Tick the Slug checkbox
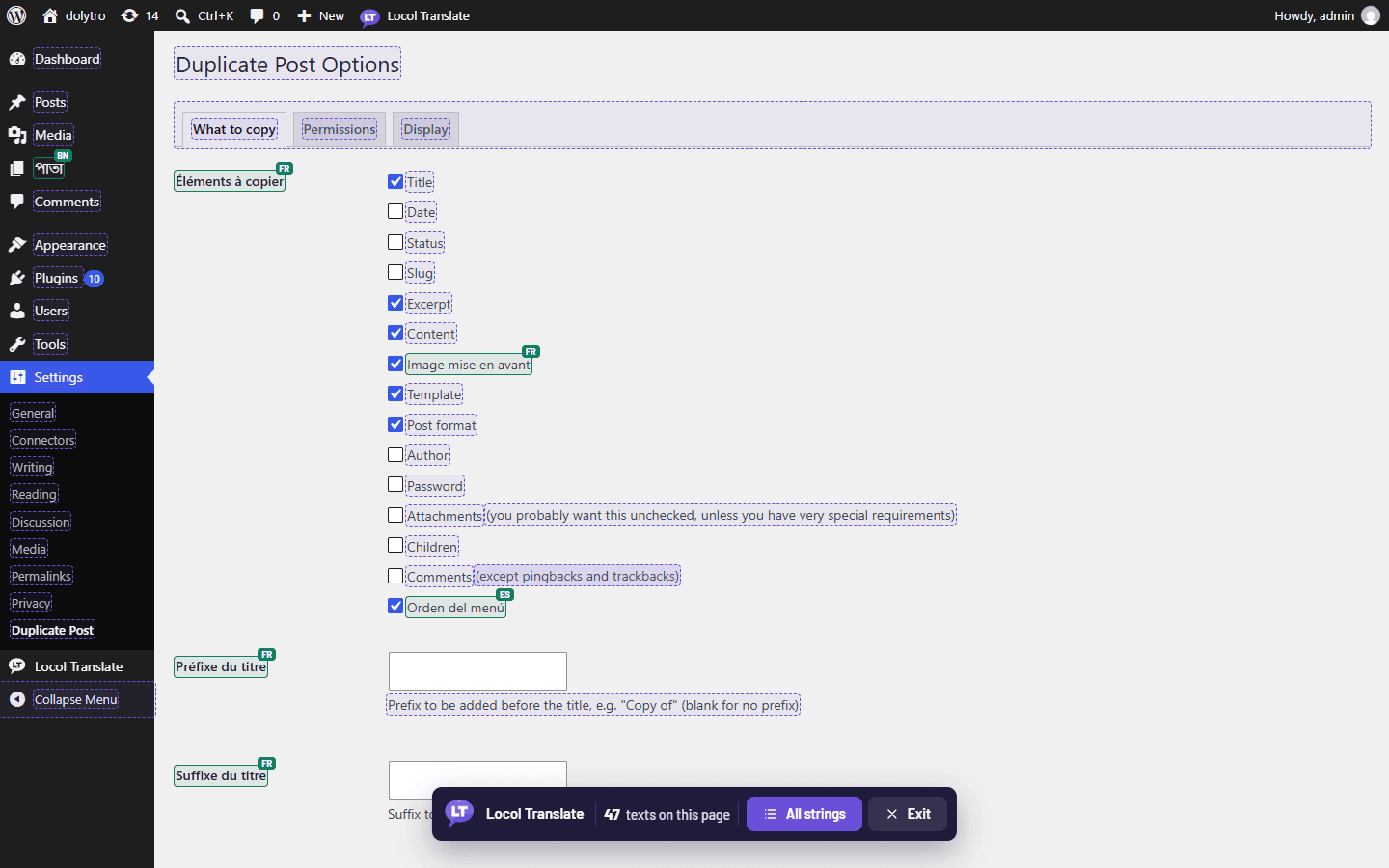This screenshot has width=1389, height=868. tap(395, 272)
